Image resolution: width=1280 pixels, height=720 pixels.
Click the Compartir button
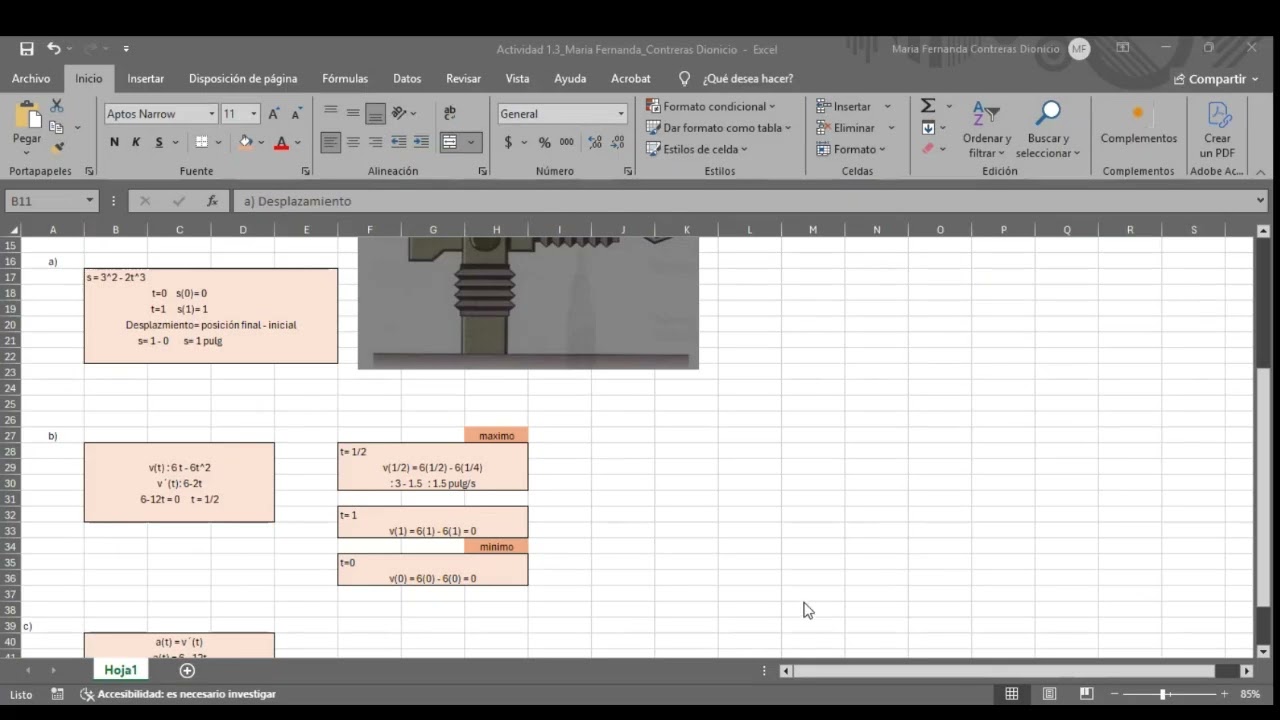(1217, 79)
